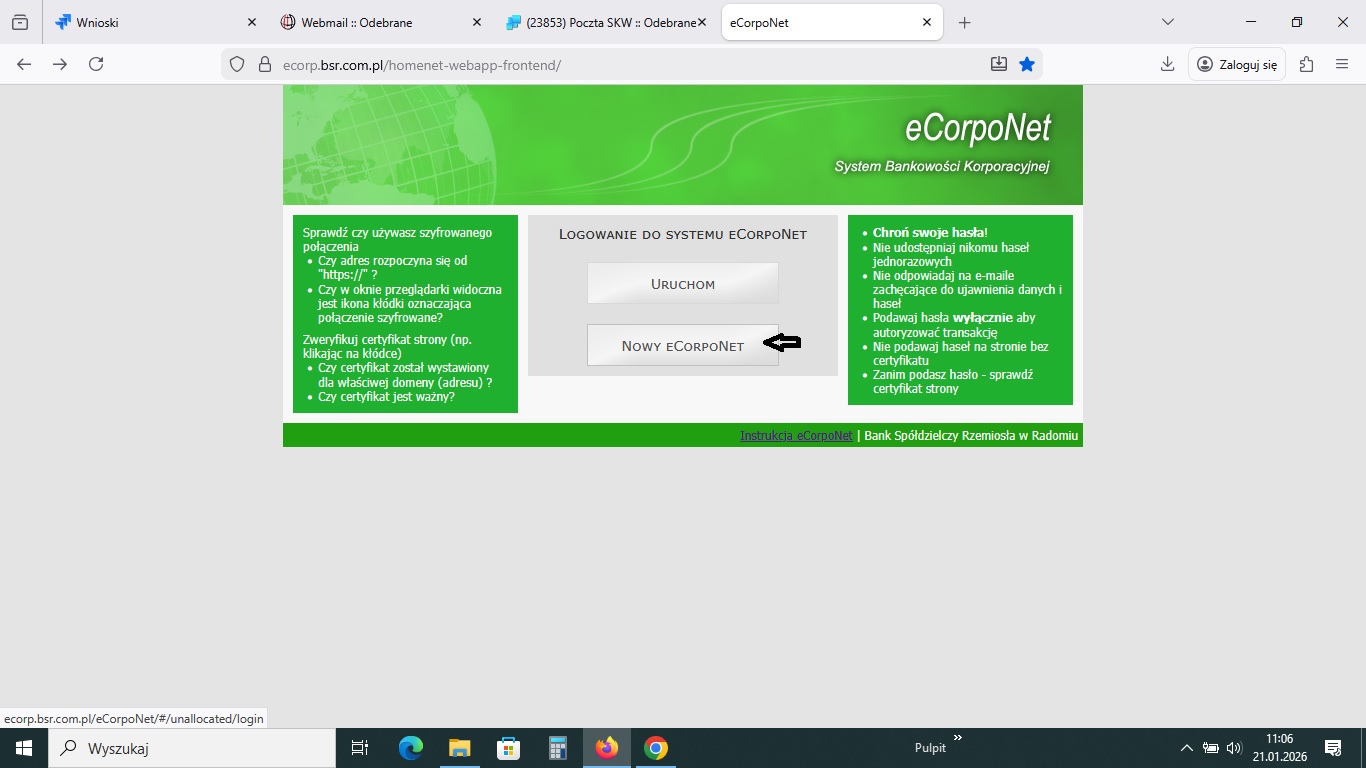1366x768 pixels.
Task: Click the Zanim podasz hasło bullet
Action: 953,381
